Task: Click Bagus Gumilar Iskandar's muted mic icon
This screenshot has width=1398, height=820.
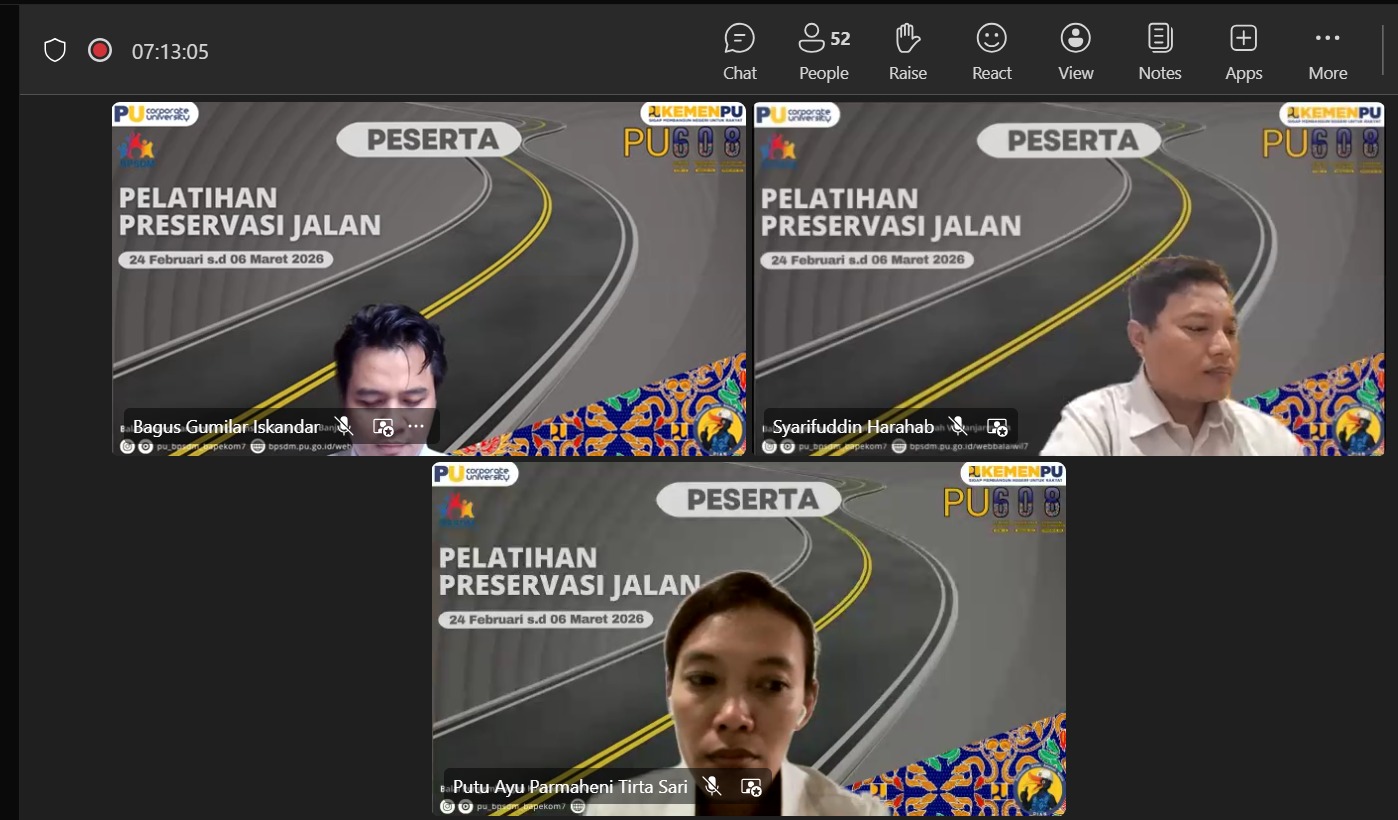Action: tap(344, 427)
